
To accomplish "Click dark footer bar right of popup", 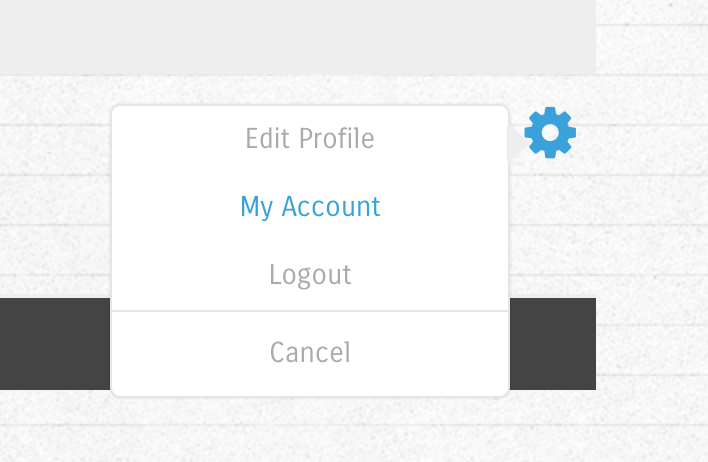I will coord(553,343).
